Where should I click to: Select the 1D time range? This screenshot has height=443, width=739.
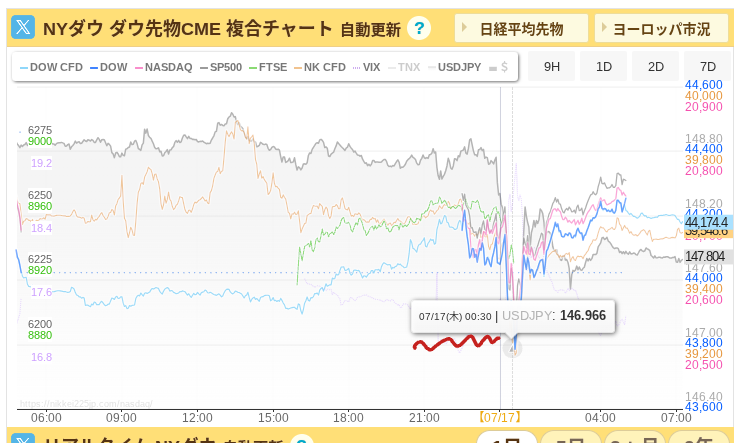603,66
